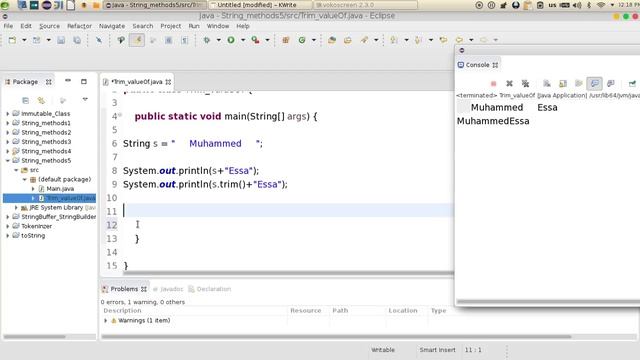Expand the Immutable_Class project
Viewport: 640px width, 360px height.
[7, 114]
